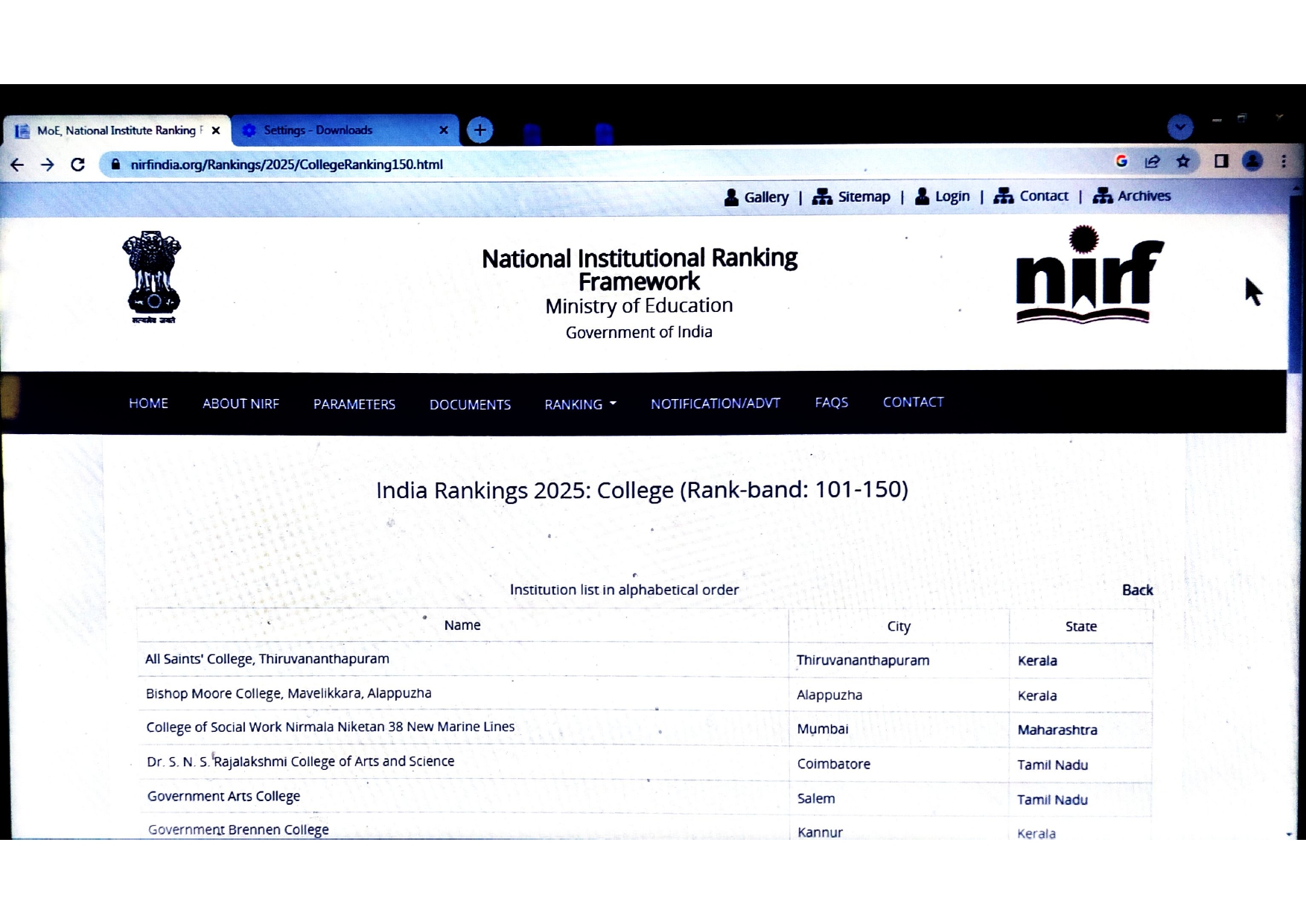The image size is (1306, 924).
Task: Click the Contact hierarchy icon
Action: click(x=1004, y=196)
